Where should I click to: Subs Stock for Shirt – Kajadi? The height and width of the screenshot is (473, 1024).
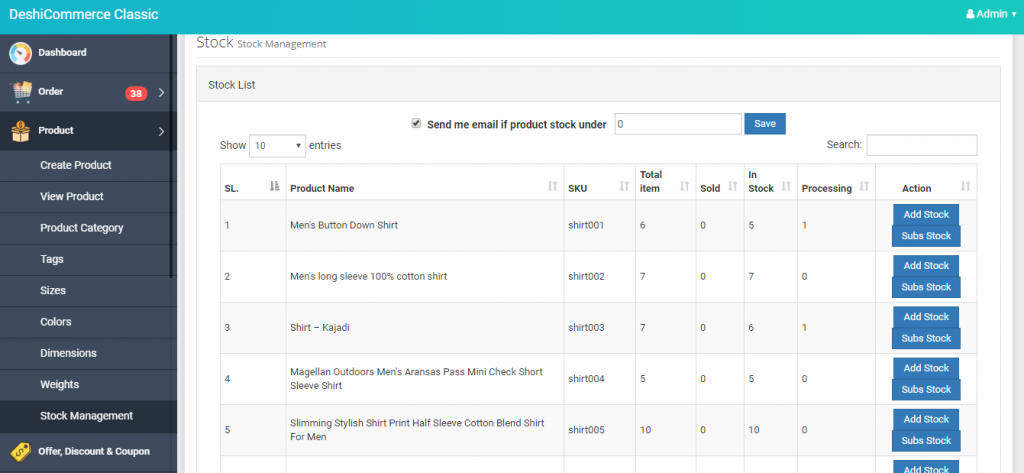tap(926, 338)
